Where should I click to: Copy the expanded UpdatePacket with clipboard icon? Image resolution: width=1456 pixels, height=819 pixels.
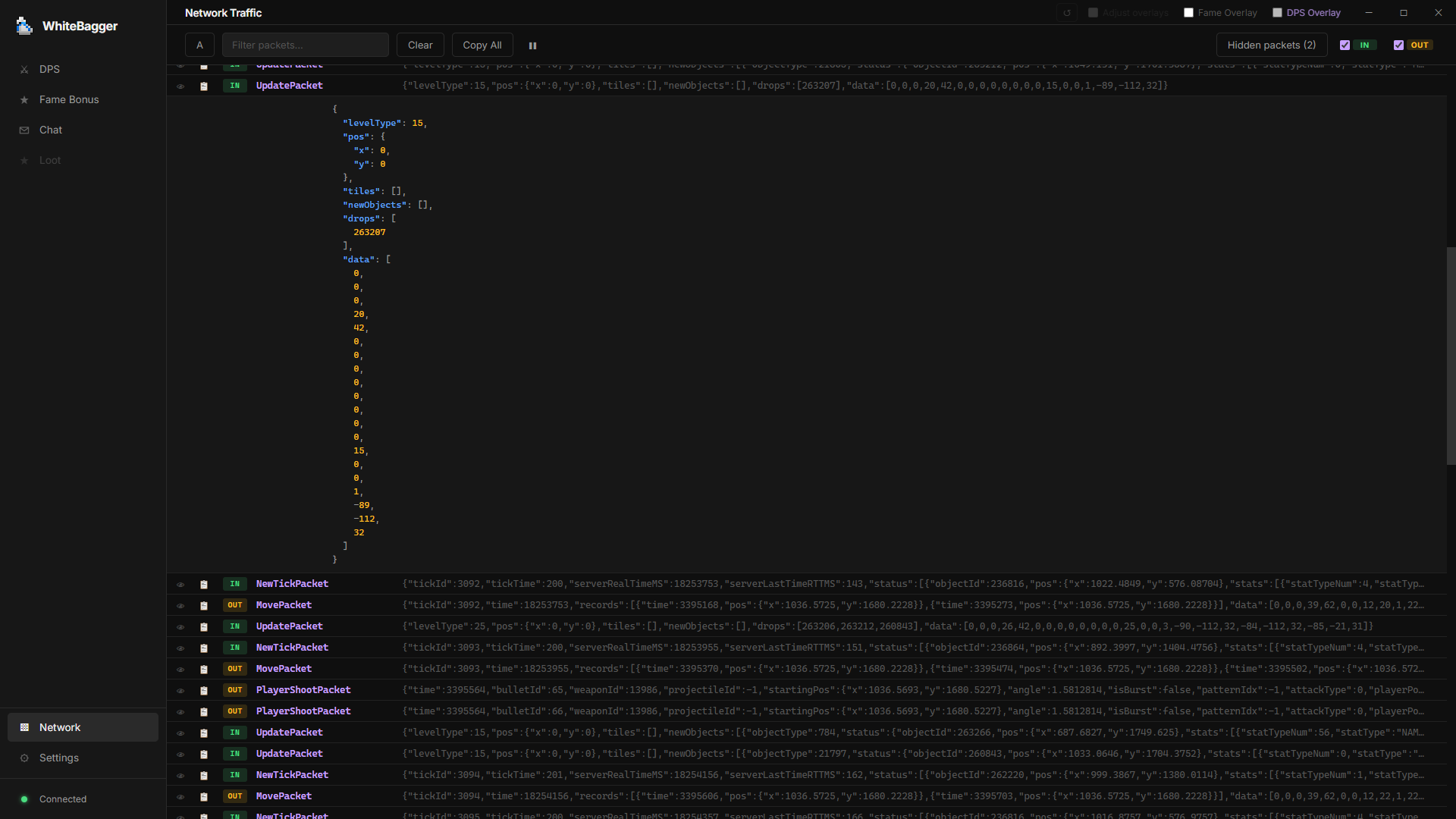pyautogui.click(x=204, y=86)
